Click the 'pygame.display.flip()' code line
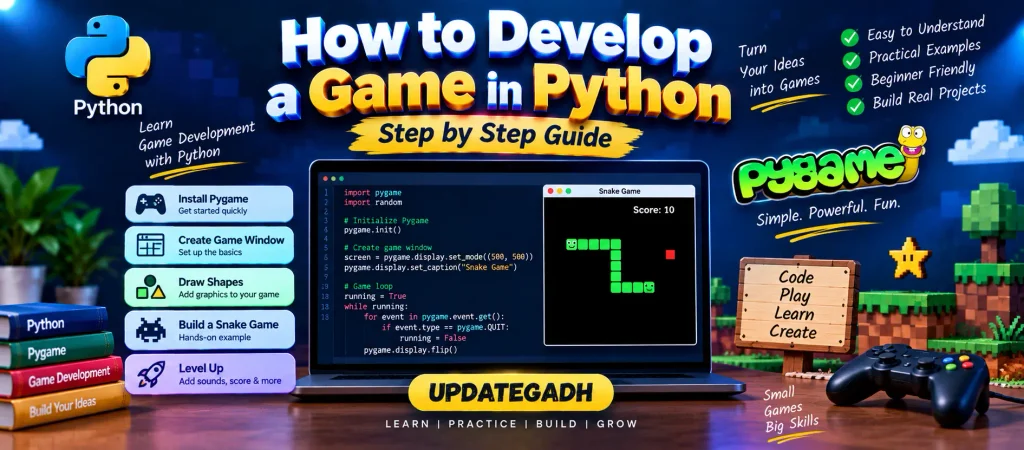The height and width of the screenshot is (450, 1024). (x=411, y=350)
